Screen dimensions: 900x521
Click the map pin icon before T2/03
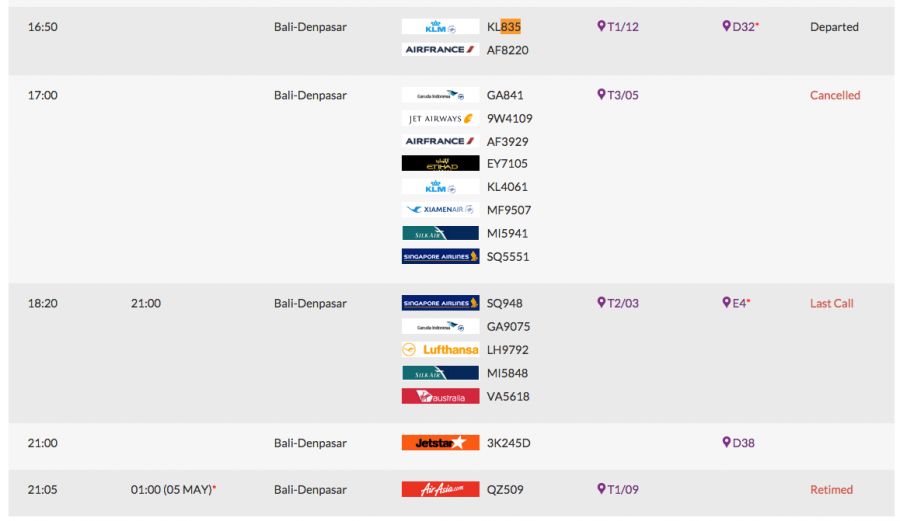tap(601, 302)
